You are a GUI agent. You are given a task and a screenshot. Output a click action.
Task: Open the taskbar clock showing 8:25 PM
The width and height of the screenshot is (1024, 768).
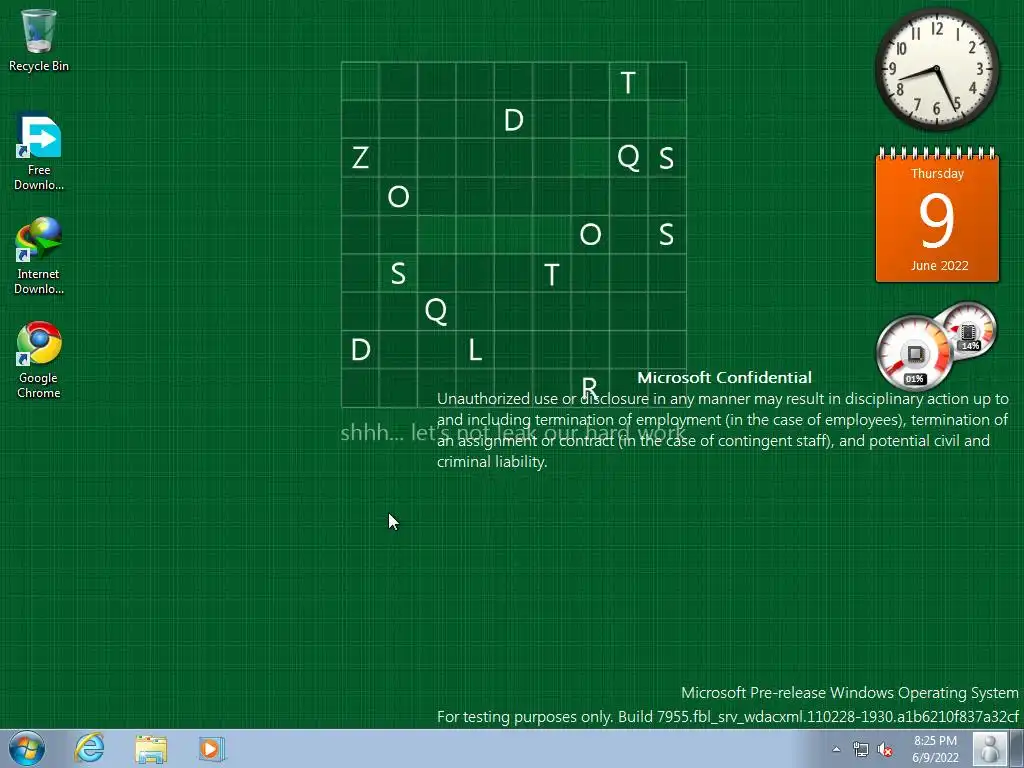tap(935, 749)
